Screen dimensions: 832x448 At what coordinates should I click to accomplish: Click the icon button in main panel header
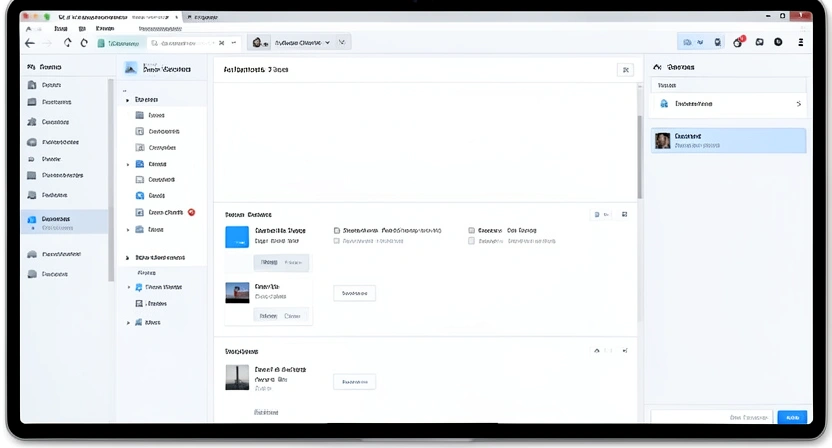[x=625, y=70]
